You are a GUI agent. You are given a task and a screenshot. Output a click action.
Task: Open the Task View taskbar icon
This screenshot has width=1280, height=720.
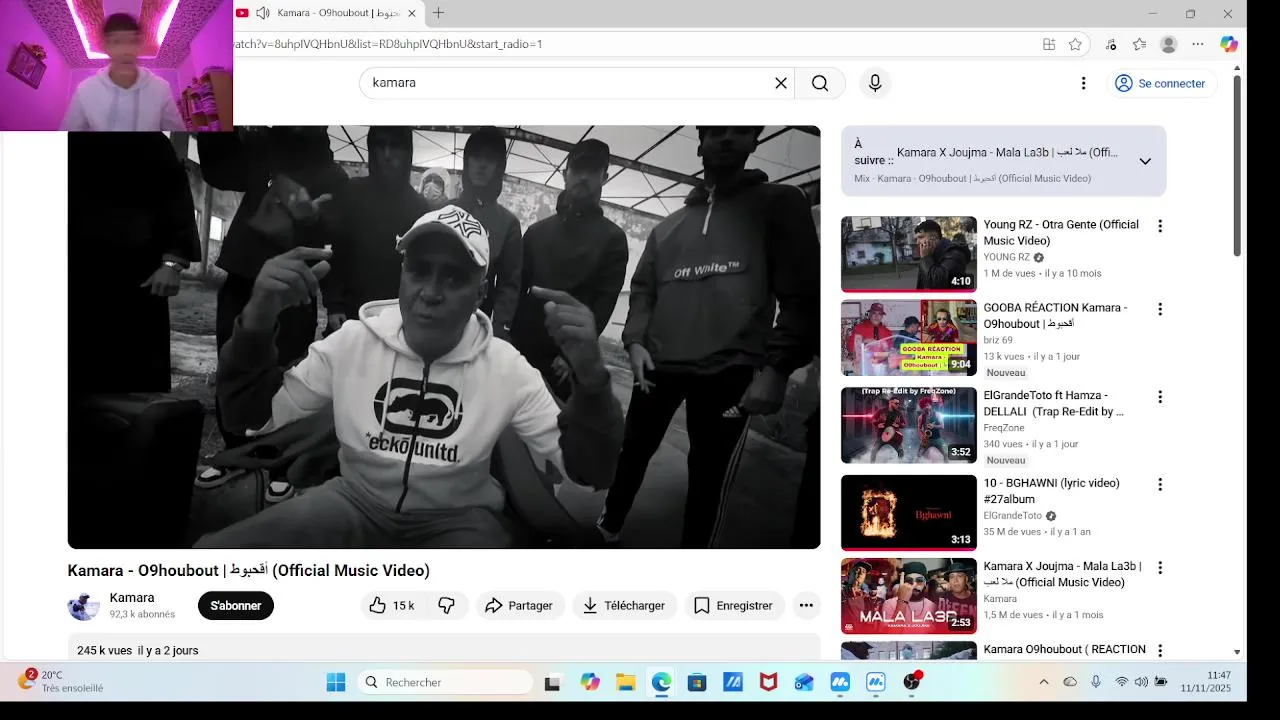tap(552, 682)
